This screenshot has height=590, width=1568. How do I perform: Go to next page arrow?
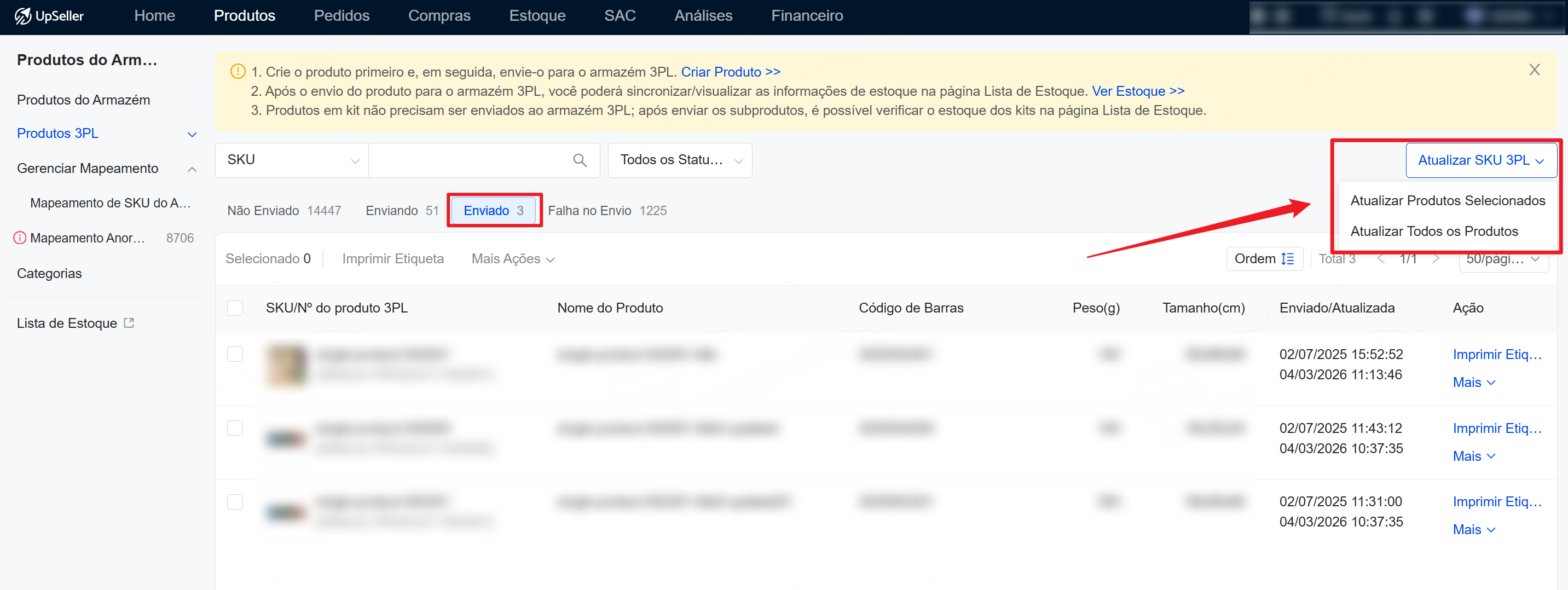point(1436,259)
